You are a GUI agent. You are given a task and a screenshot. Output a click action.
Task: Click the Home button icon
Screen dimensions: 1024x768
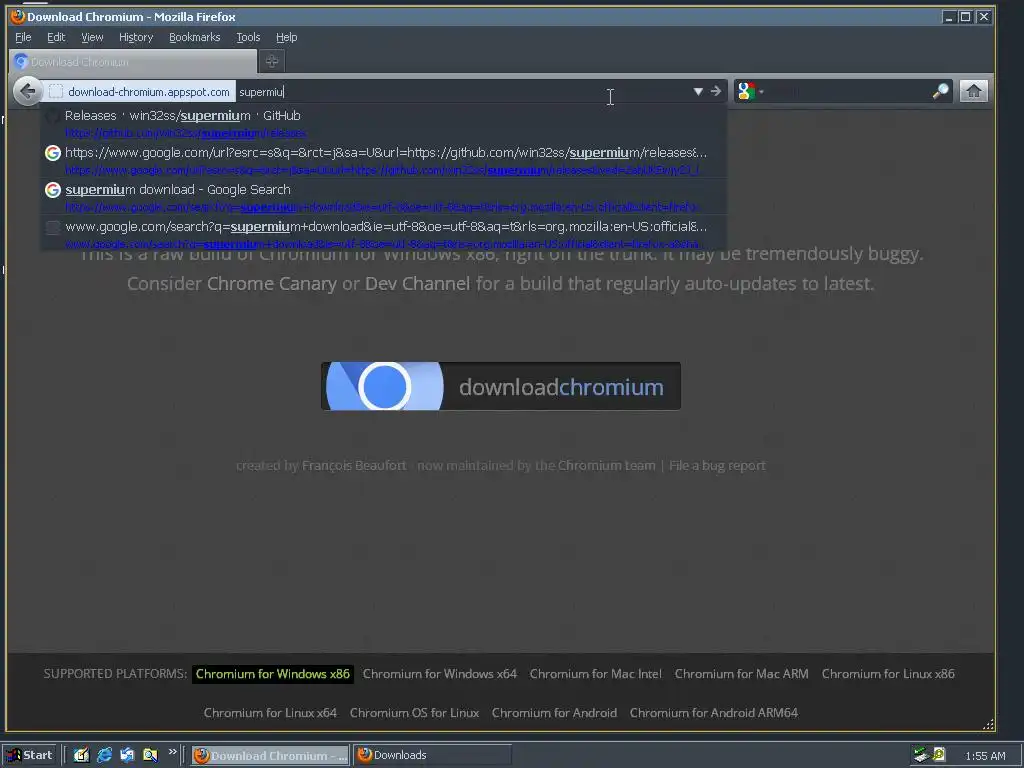(973, 91)
